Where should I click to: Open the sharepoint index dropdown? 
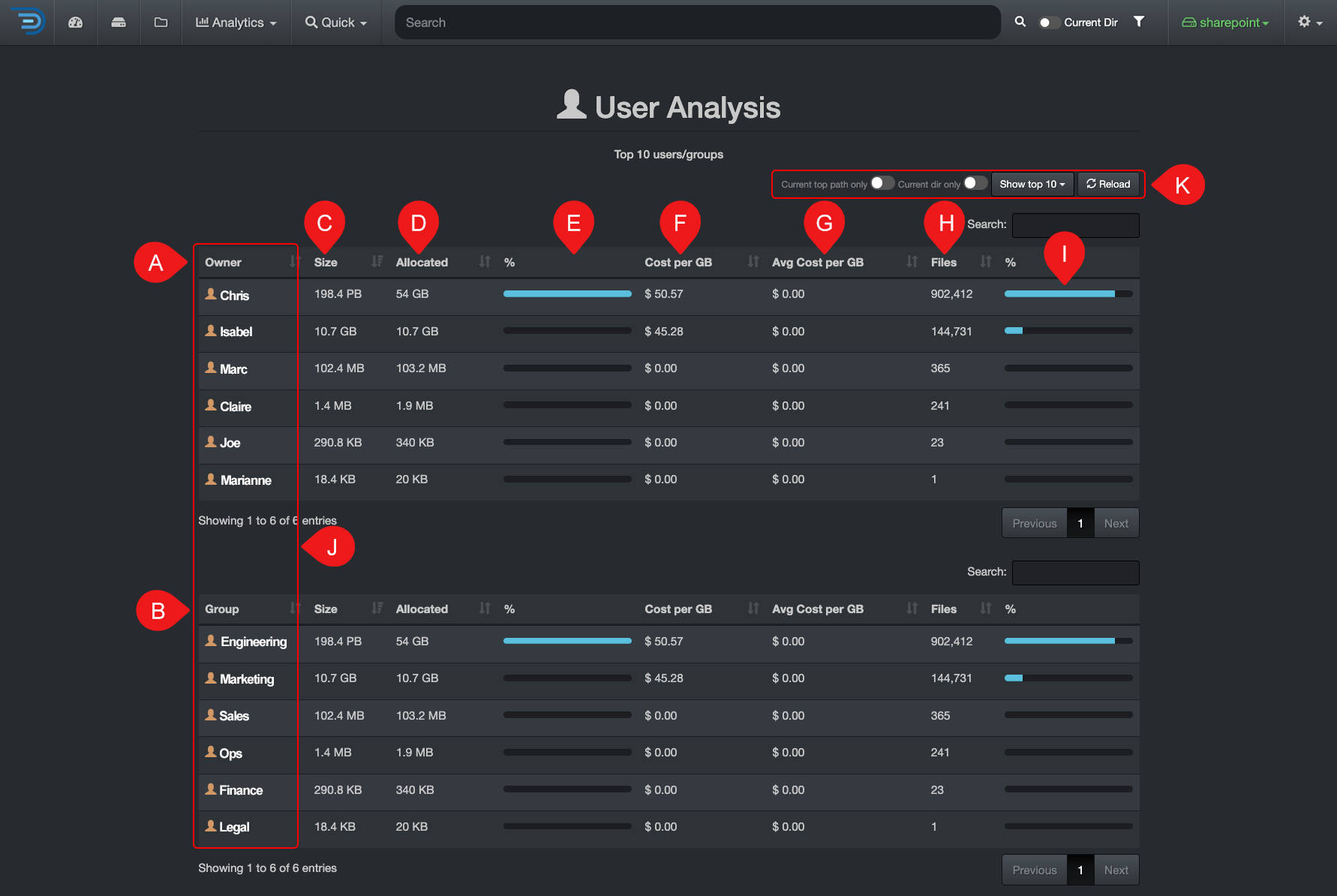pyautogui.click(x=1225, y=23)
